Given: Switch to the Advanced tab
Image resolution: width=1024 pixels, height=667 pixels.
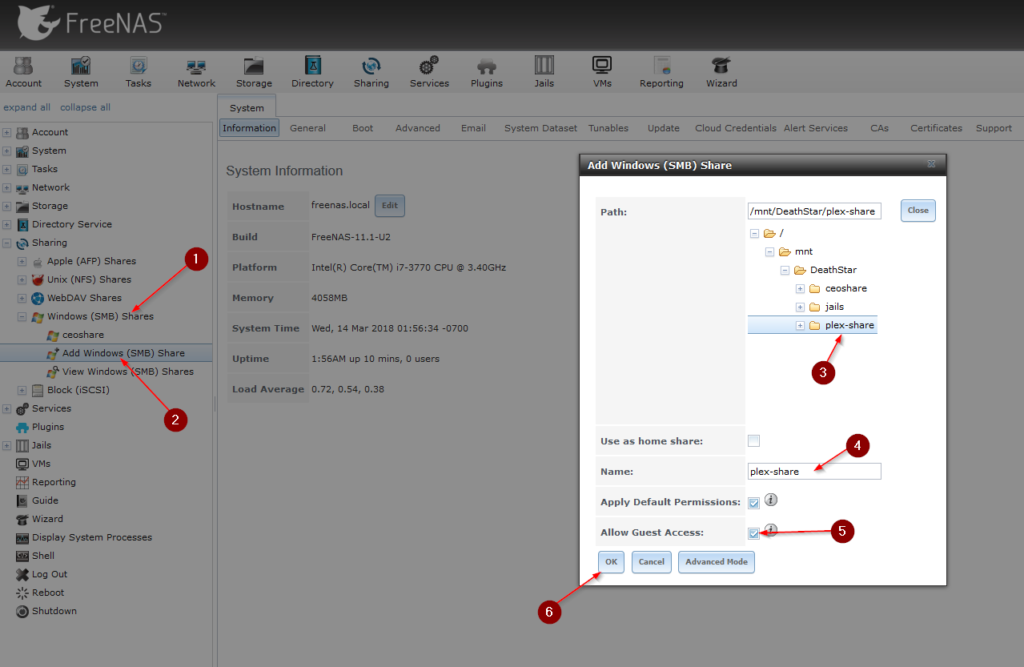Looking at the screenshot, I should (417, 128).
